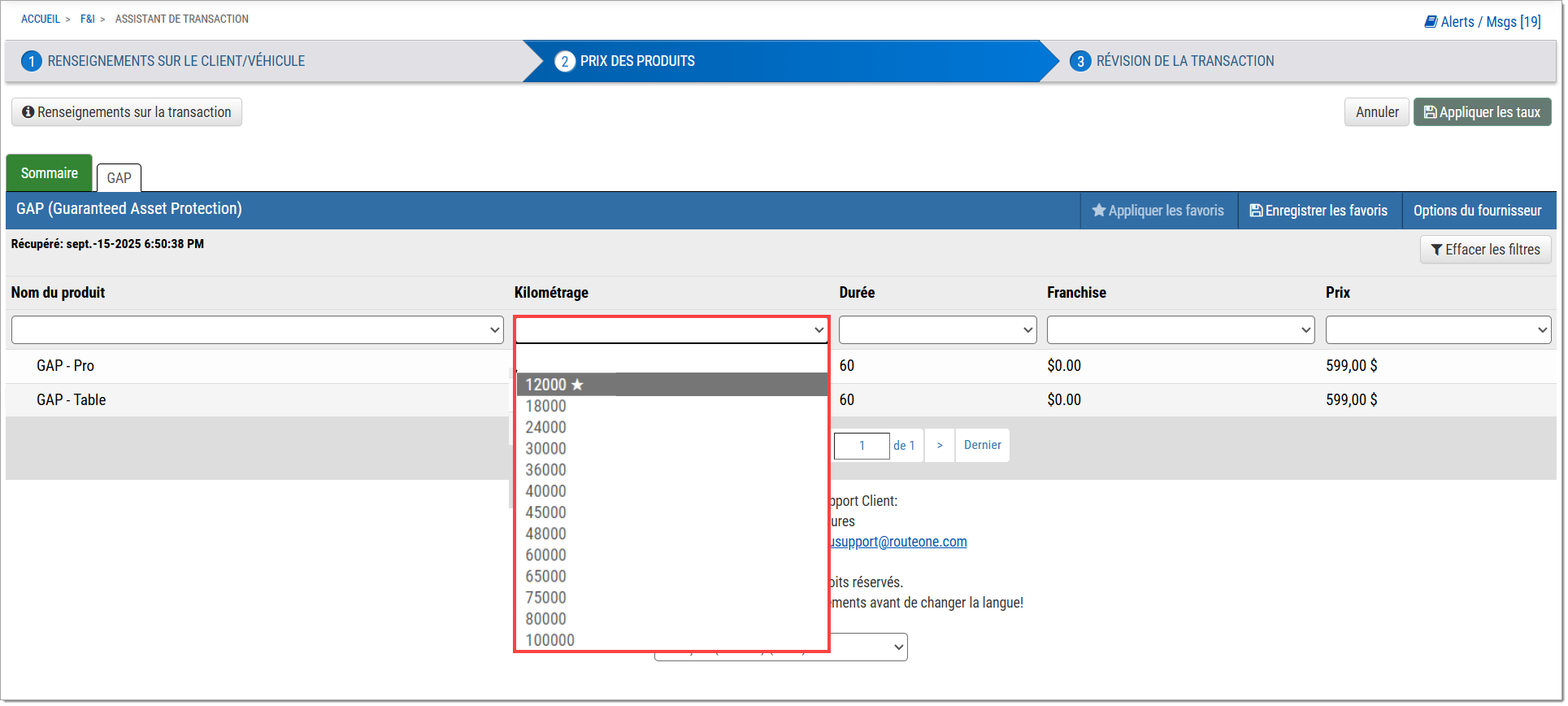The image size is (1568, 706).
Task: Click Appliquer les taux save button
Action: click(x=1481, y=112)
